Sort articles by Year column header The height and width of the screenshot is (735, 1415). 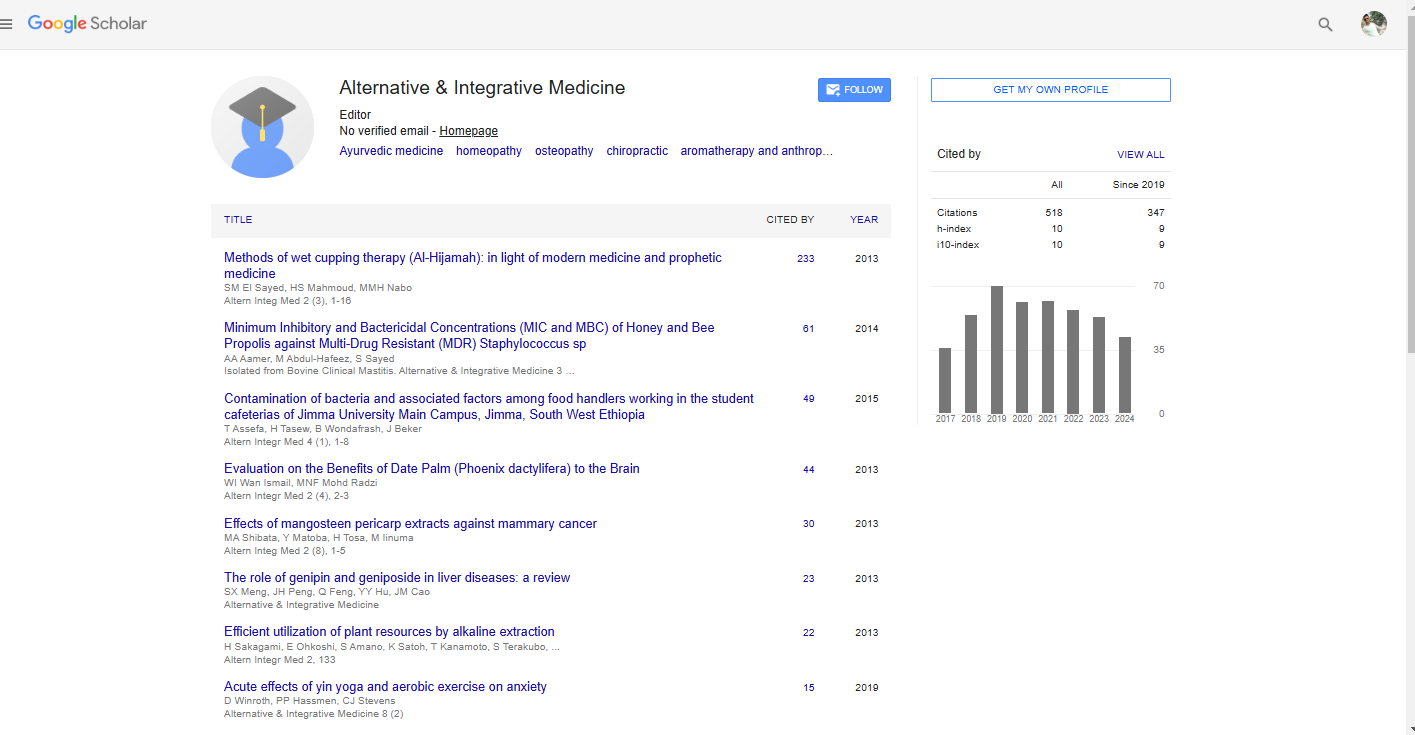click(x=864, y=220)
